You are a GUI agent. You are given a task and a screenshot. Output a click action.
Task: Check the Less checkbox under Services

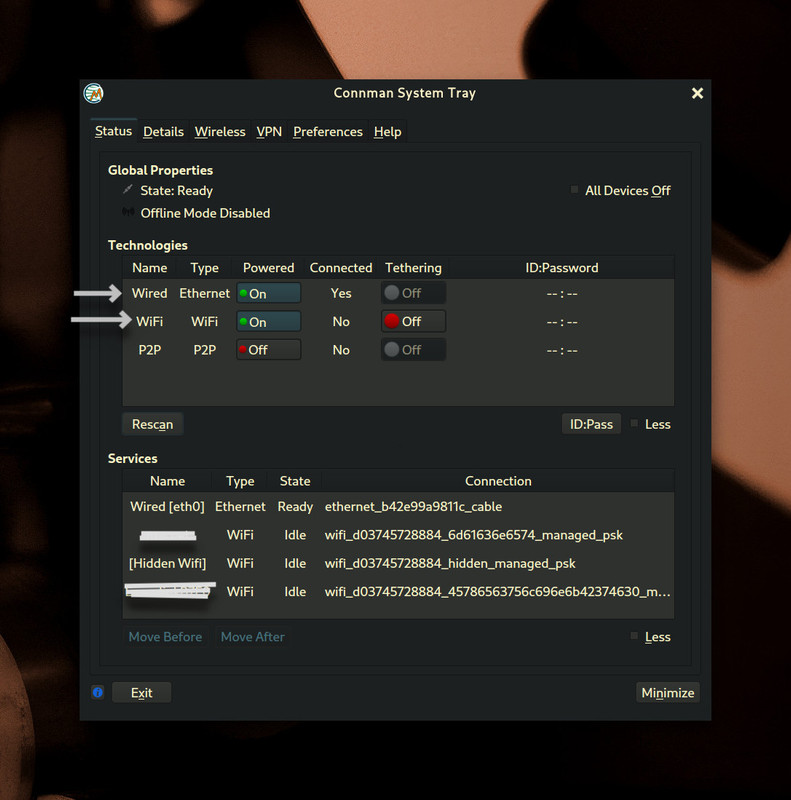pyautogui.click(x=634, y=636)
